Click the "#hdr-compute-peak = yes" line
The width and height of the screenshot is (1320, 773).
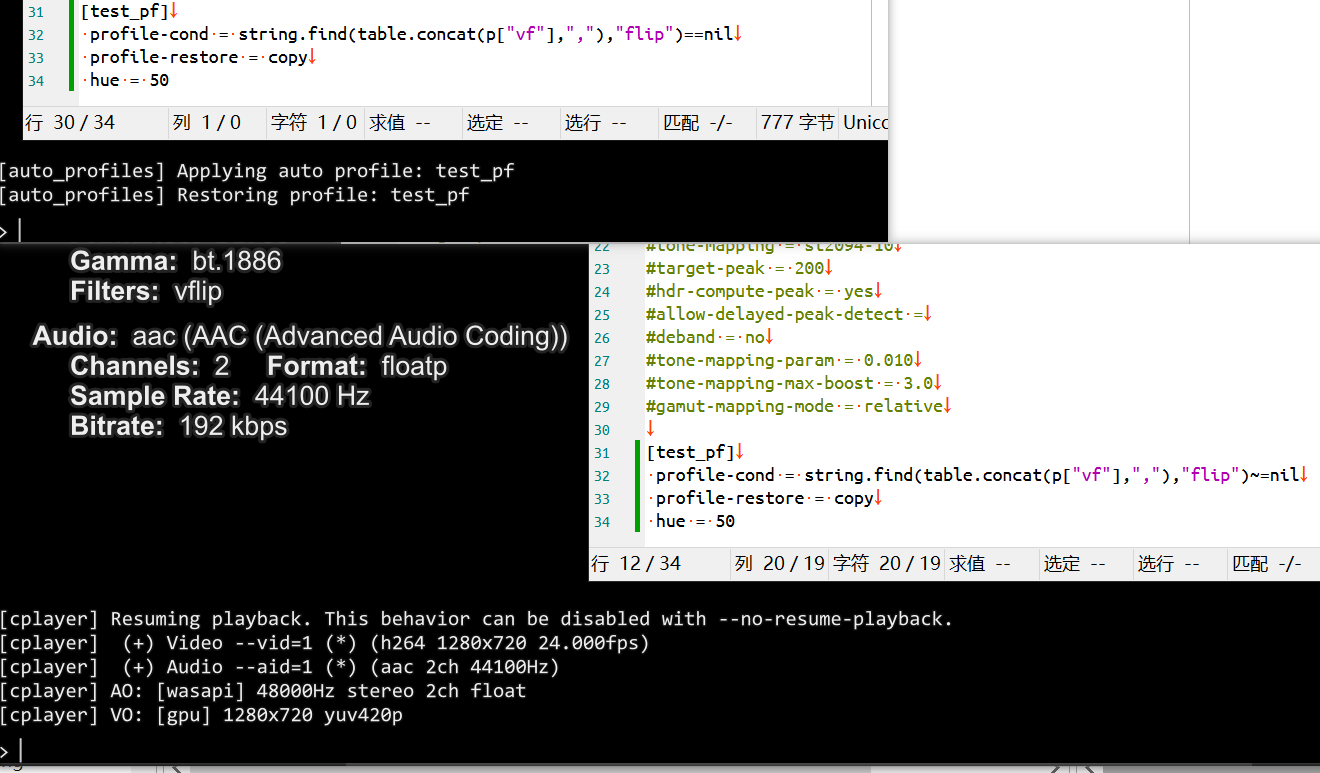click(x=765, y=292)
